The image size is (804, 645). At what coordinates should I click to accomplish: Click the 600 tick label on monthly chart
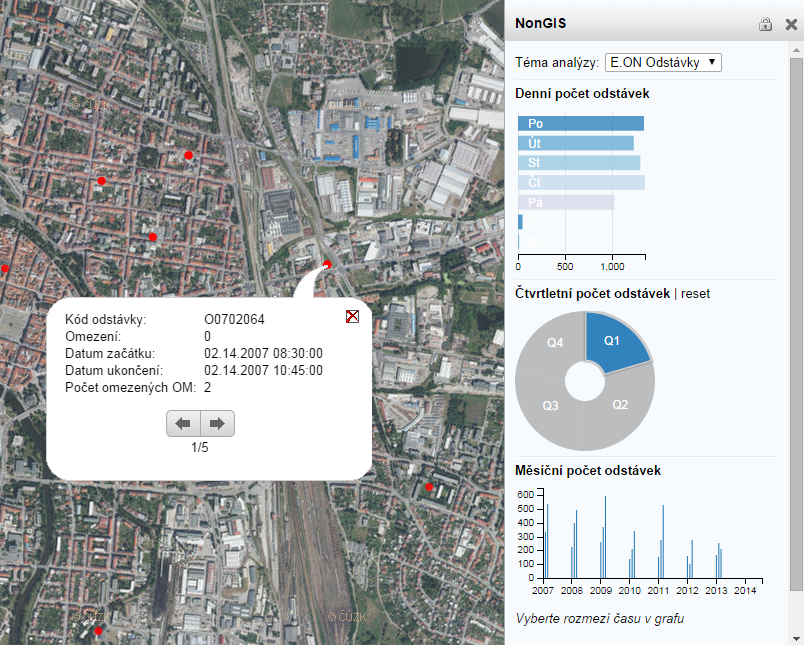[x=526, y=495]
